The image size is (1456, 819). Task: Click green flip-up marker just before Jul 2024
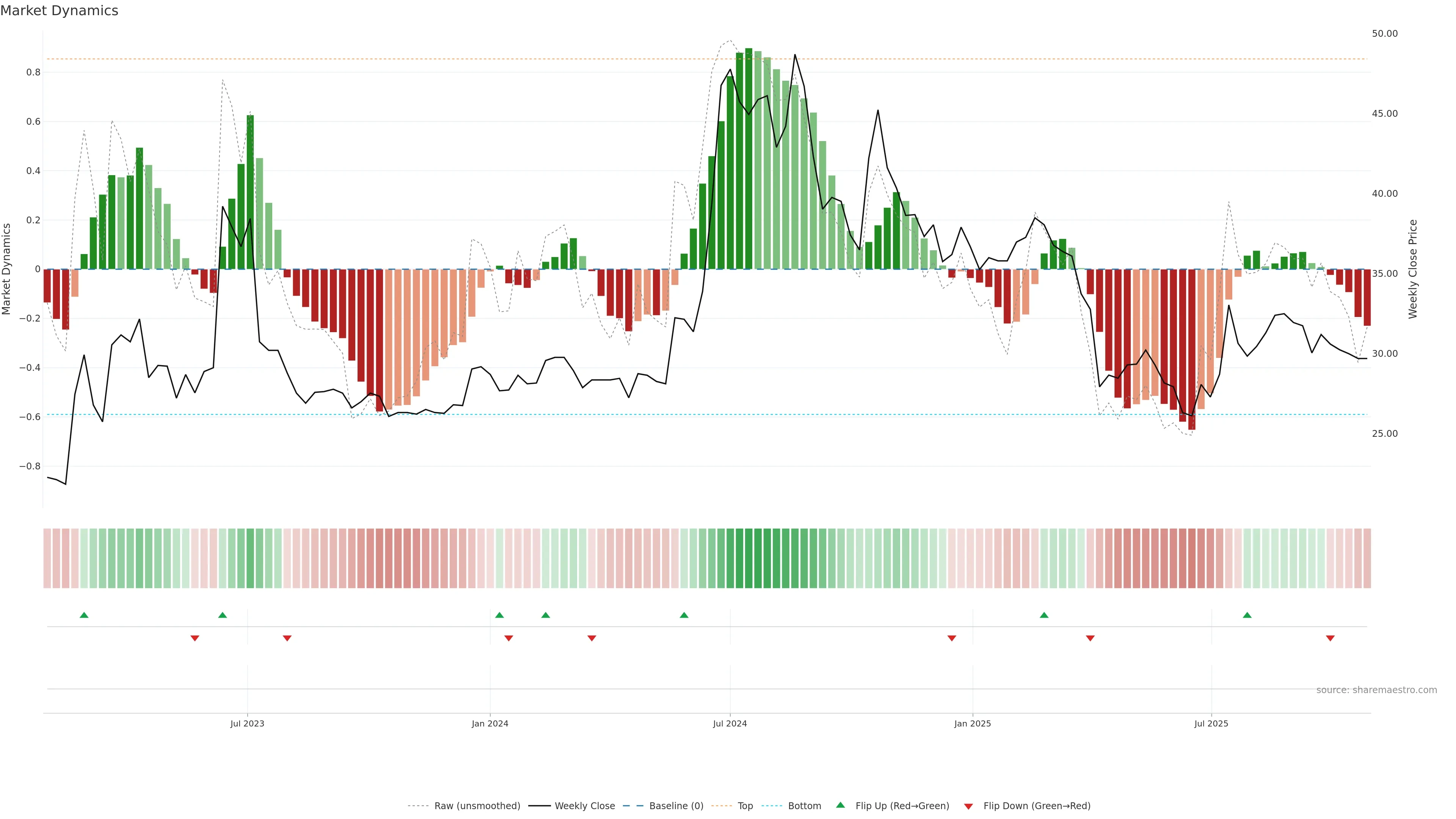[x=684, y=615]
